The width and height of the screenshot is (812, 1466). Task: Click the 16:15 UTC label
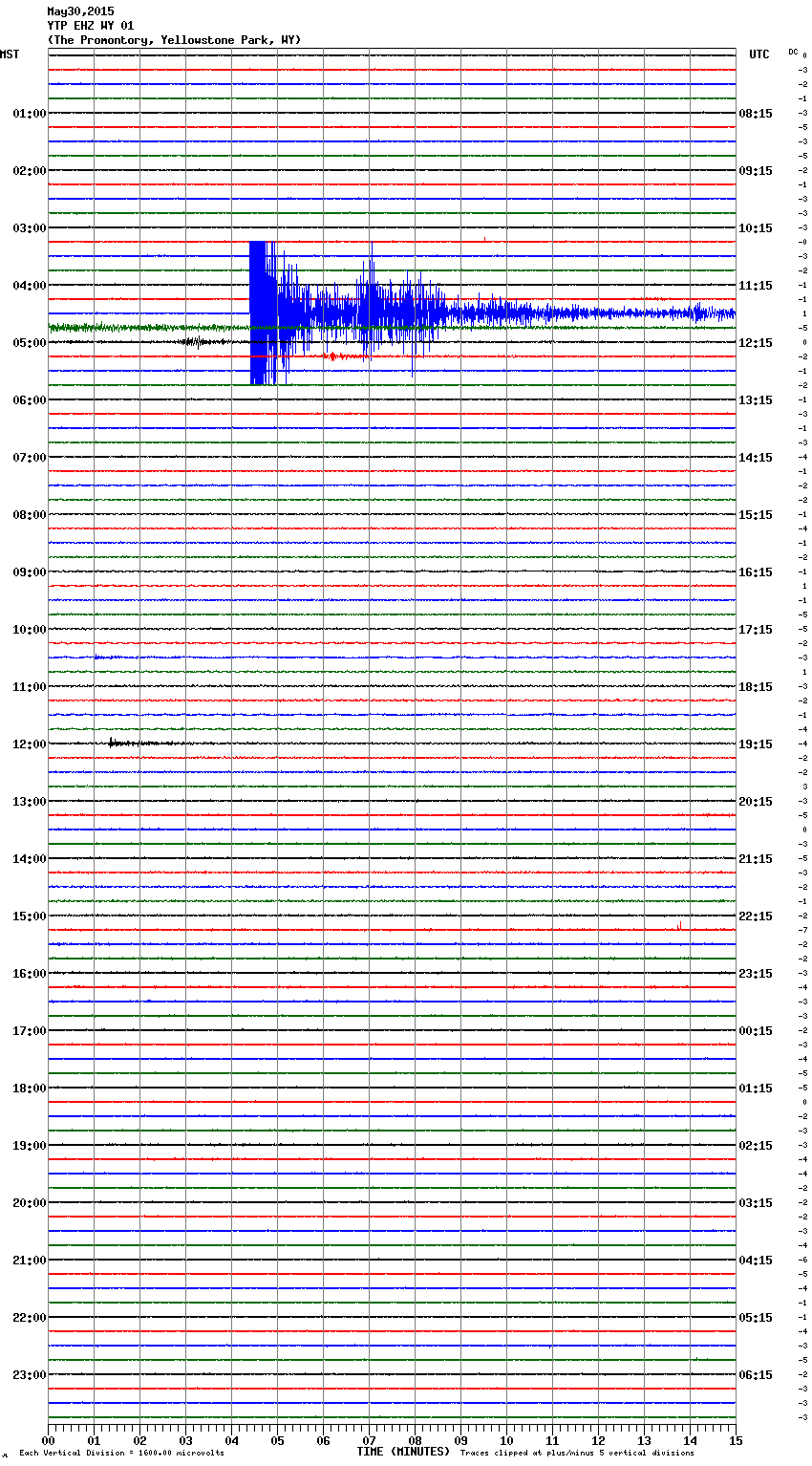click(x=756, y=572)
